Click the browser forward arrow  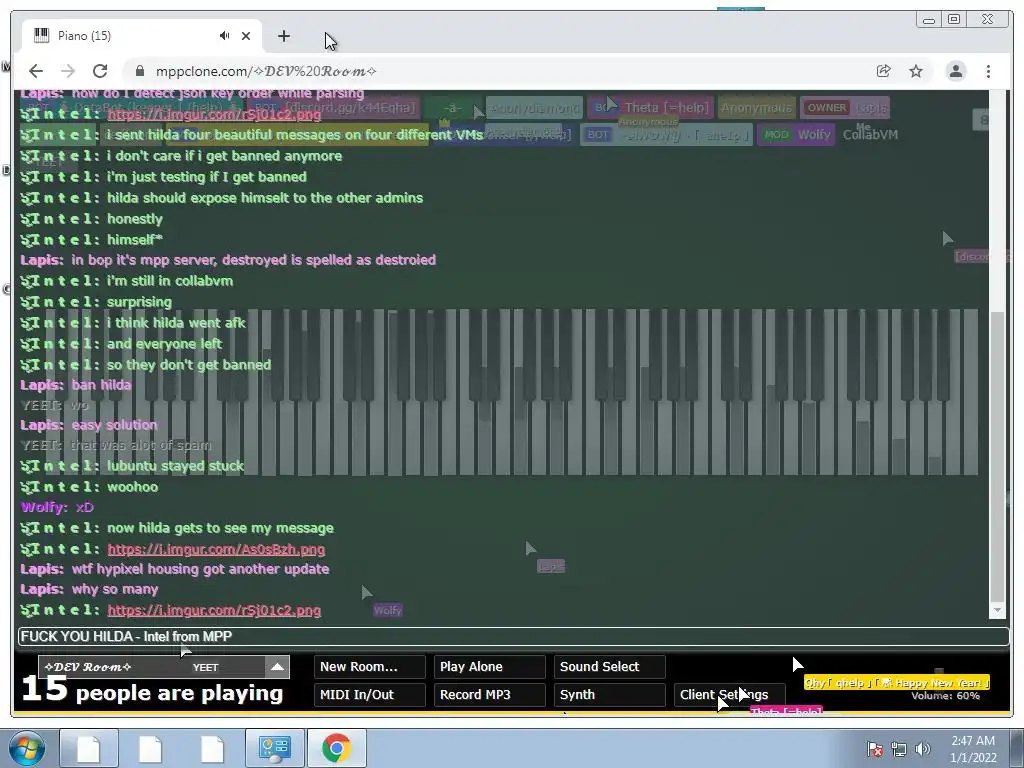coord(68,71)
